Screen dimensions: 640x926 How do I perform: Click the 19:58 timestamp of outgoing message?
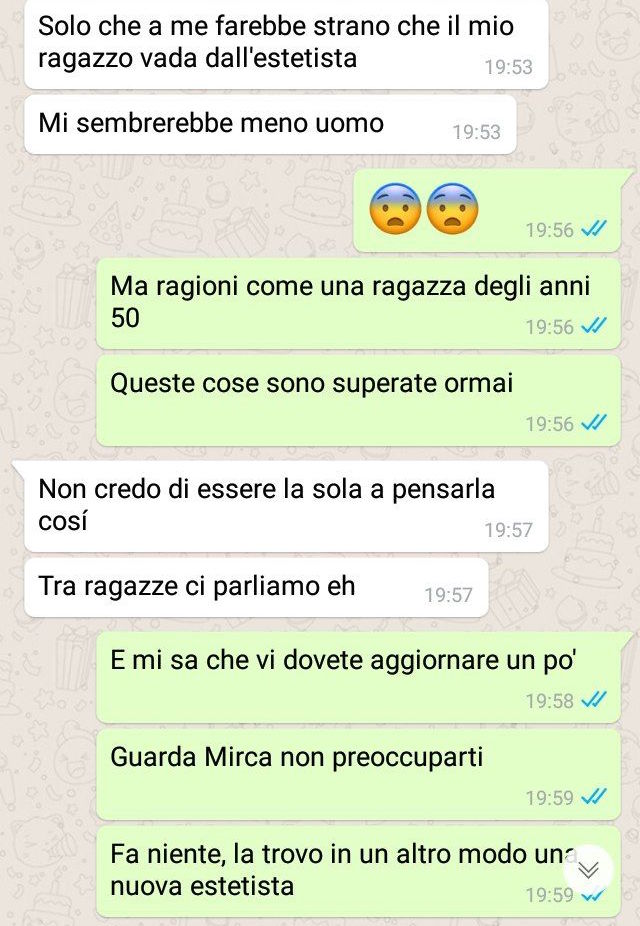(x=550, y=701)
